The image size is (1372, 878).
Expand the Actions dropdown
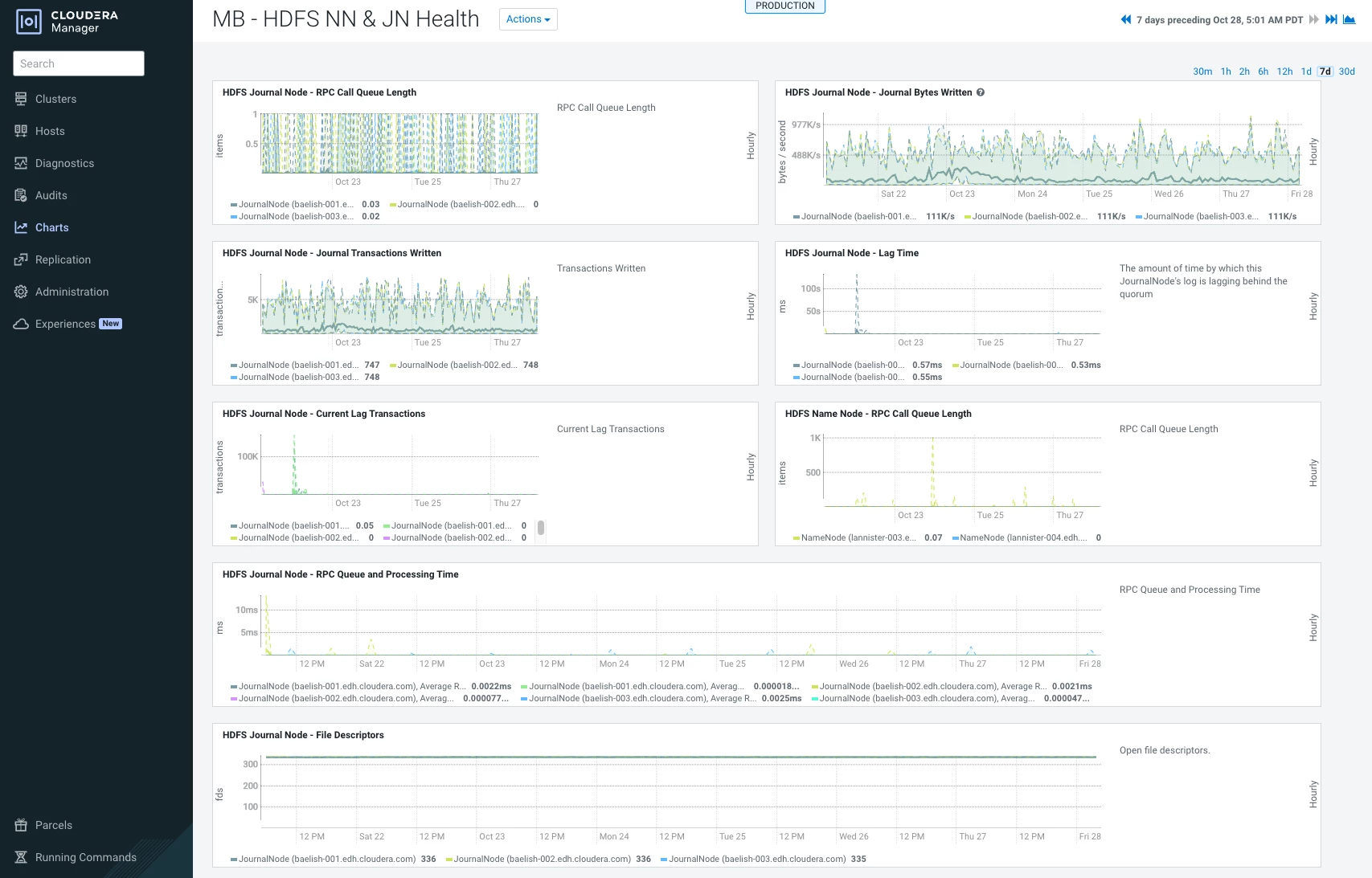pos(528,19)
